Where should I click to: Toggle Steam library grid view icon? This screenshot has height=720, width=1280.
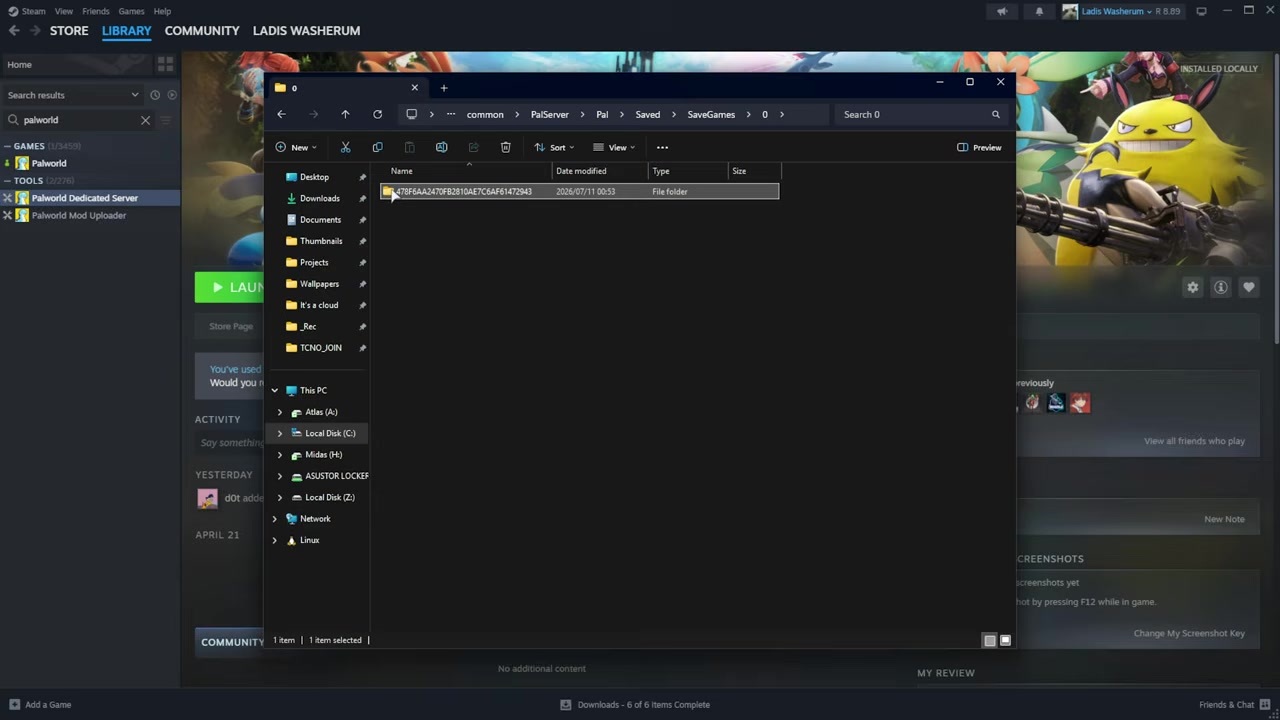[x=165, y=64]
